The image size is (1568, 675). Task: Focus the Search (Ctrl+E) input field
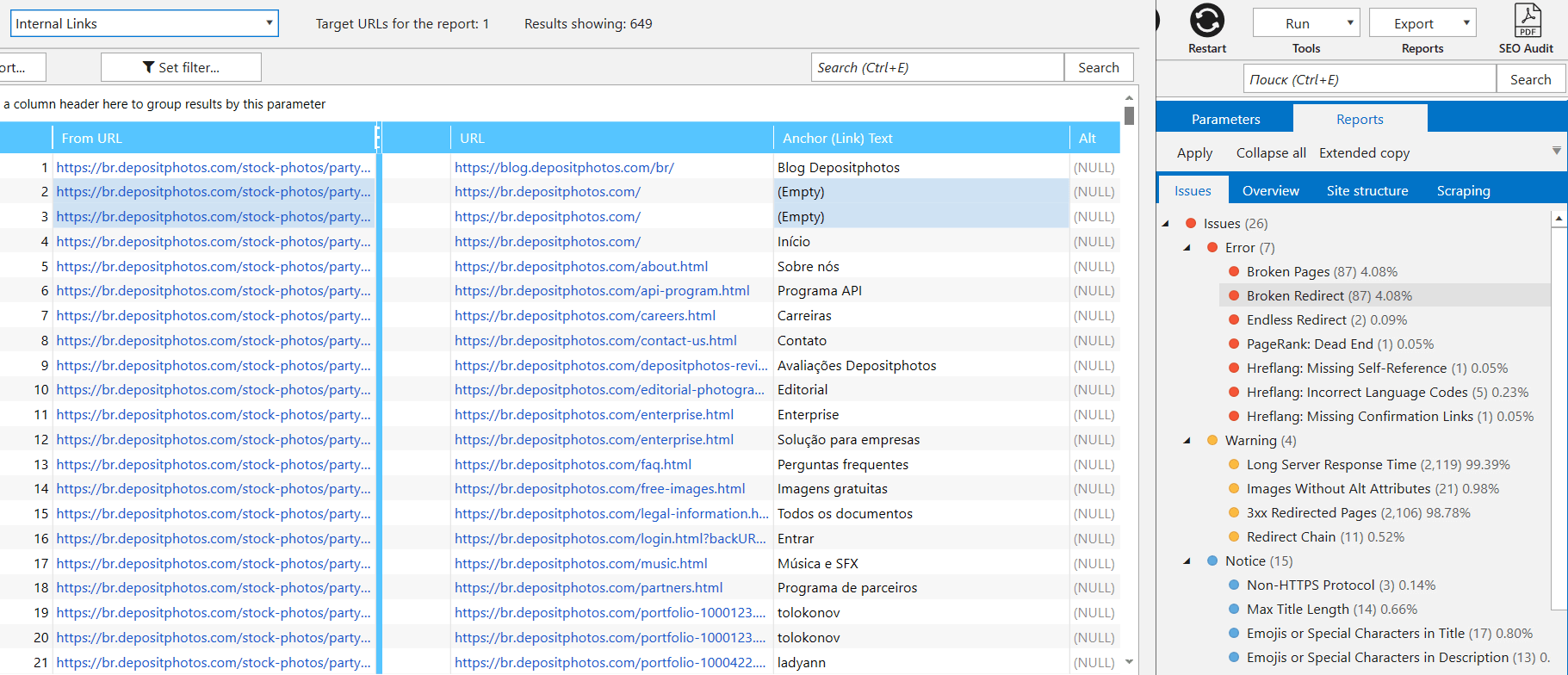(937, 67)
